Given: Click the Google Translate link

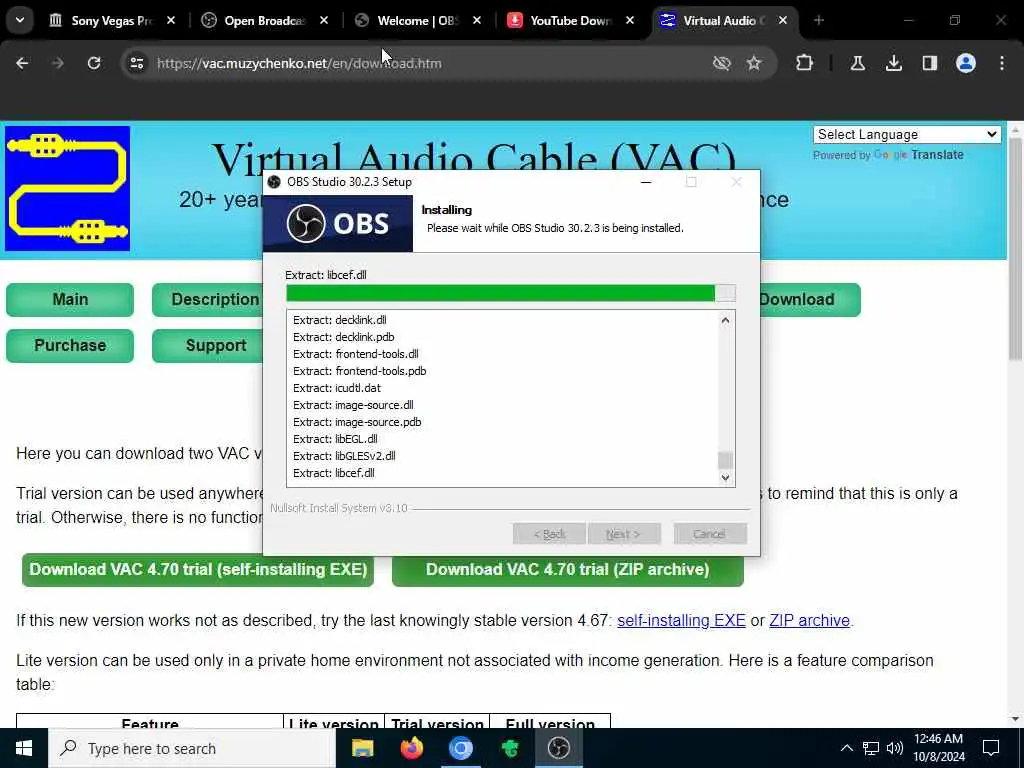Looking at the screenshot, I should tap(918, 155).
